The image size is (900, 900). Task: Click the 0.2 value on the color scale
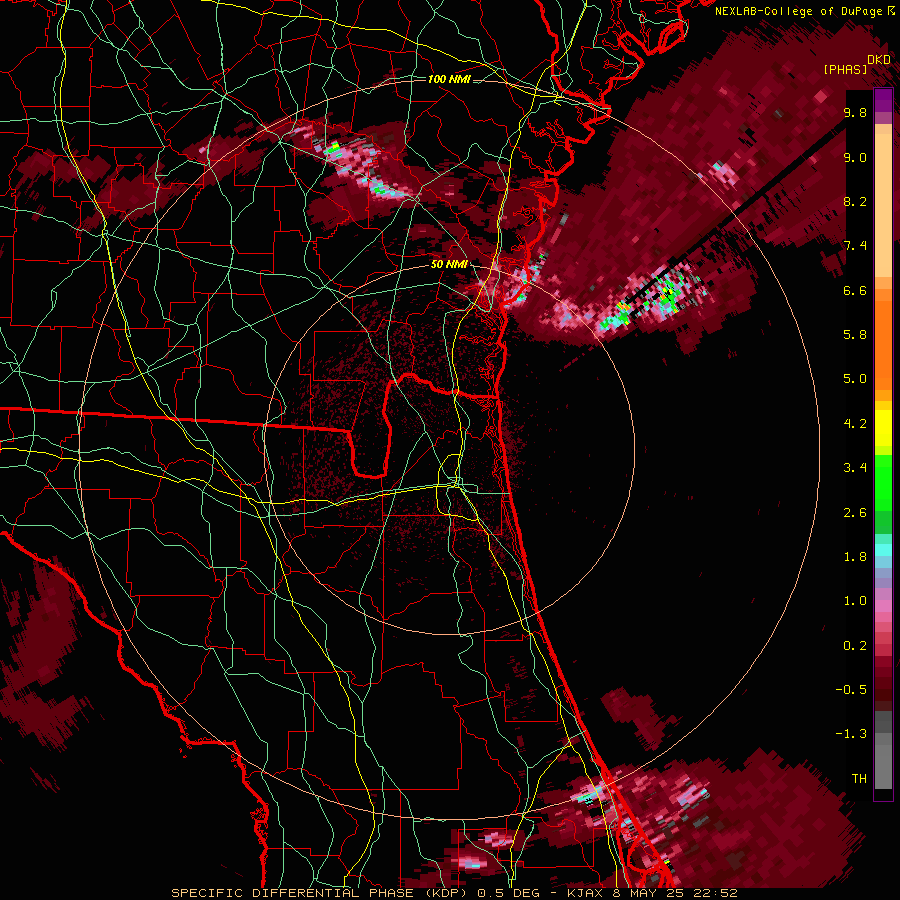pyautogui.click(x=855, y=646)
